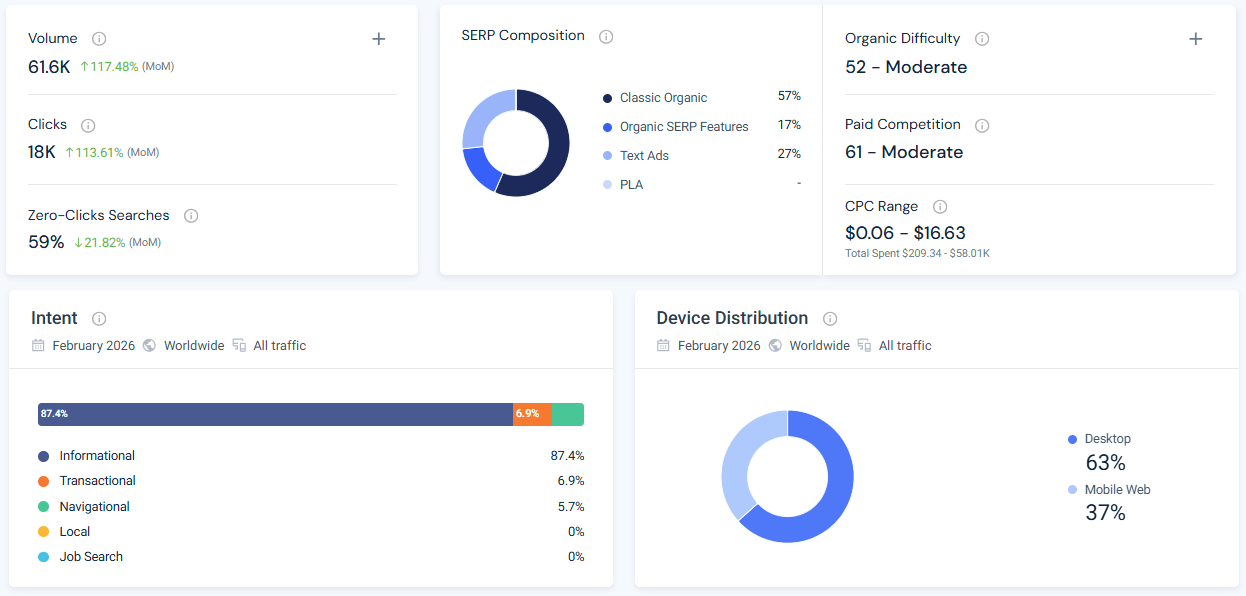Click the Local label in Intent list
Screen dimensions: 1246x596
[x=75, y=532]
